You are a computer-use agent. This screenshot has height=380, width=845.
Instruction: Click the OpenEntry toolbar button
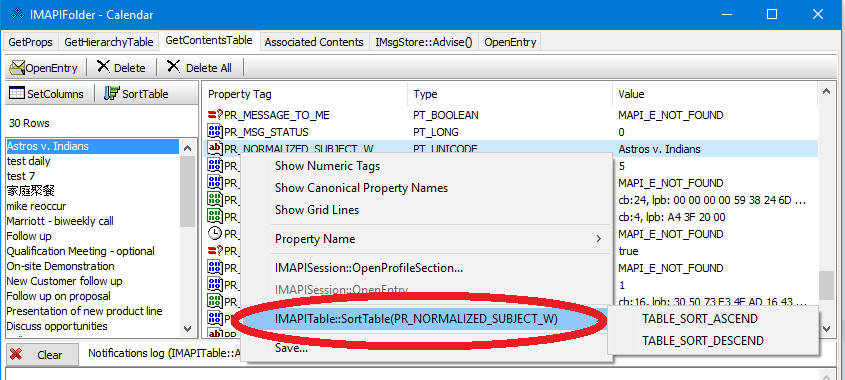point(44,67)
